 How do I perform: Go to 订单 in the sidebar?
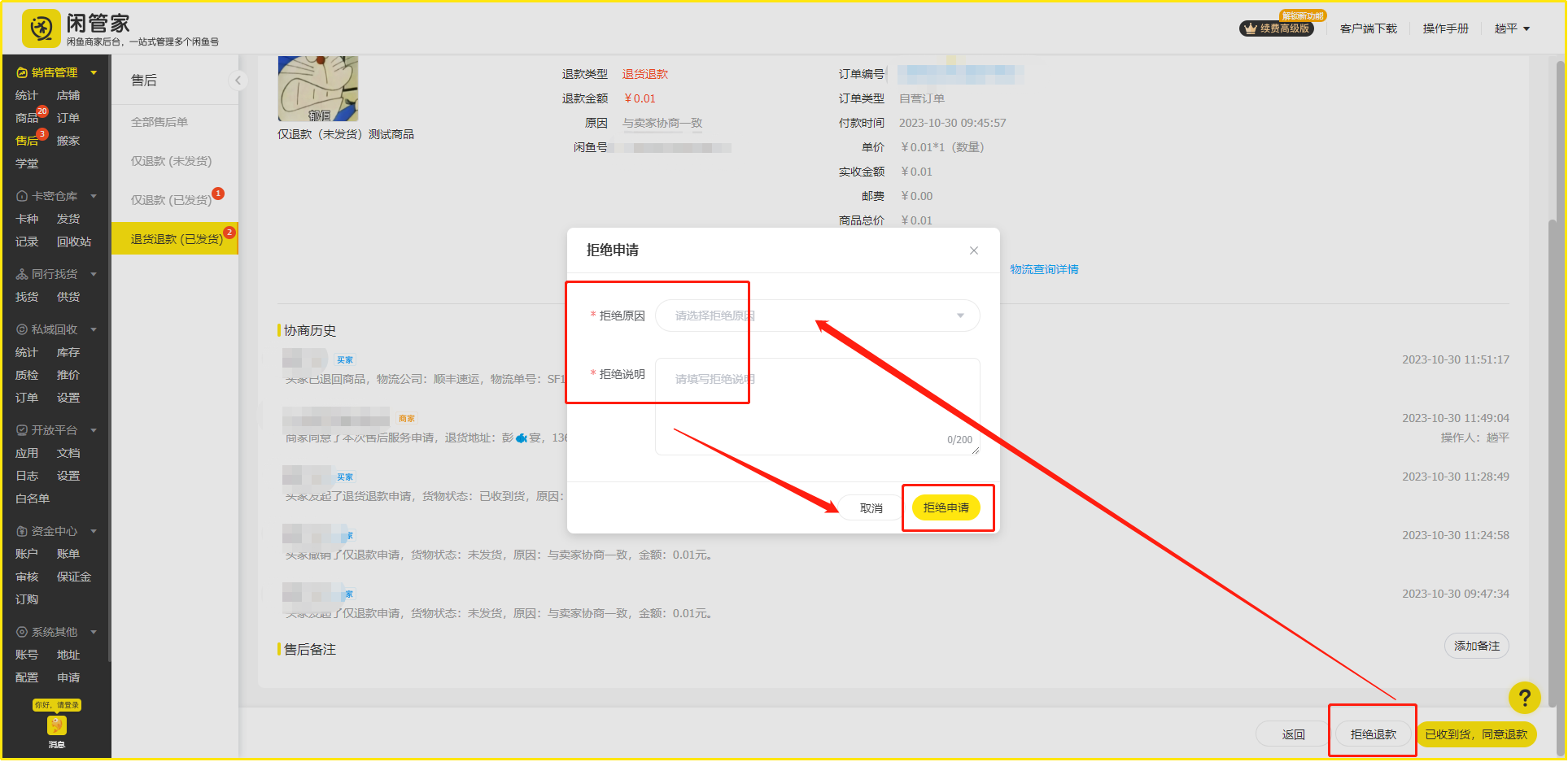[x=68, y=118]
